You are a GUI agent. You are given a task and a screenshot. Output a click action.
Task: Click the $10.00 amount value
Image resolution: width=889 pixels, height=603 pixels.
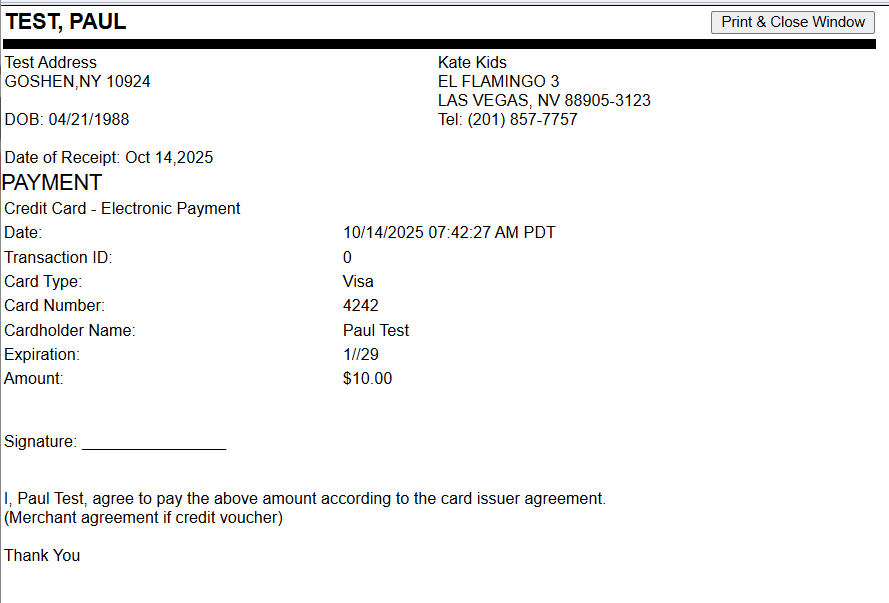tap(367, 378)
